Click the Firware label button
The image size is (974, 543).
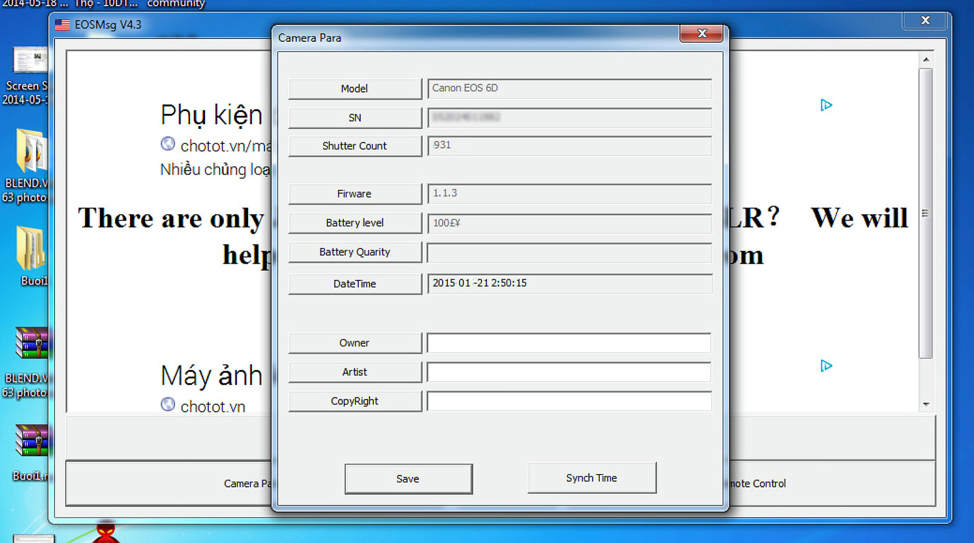[x=355, y=194]
